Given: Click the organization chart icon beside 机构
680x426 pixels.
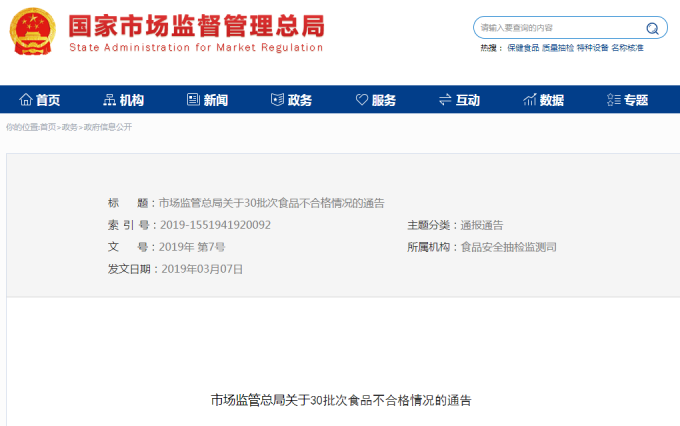Looking at the screenshot, I should point(109,100).
